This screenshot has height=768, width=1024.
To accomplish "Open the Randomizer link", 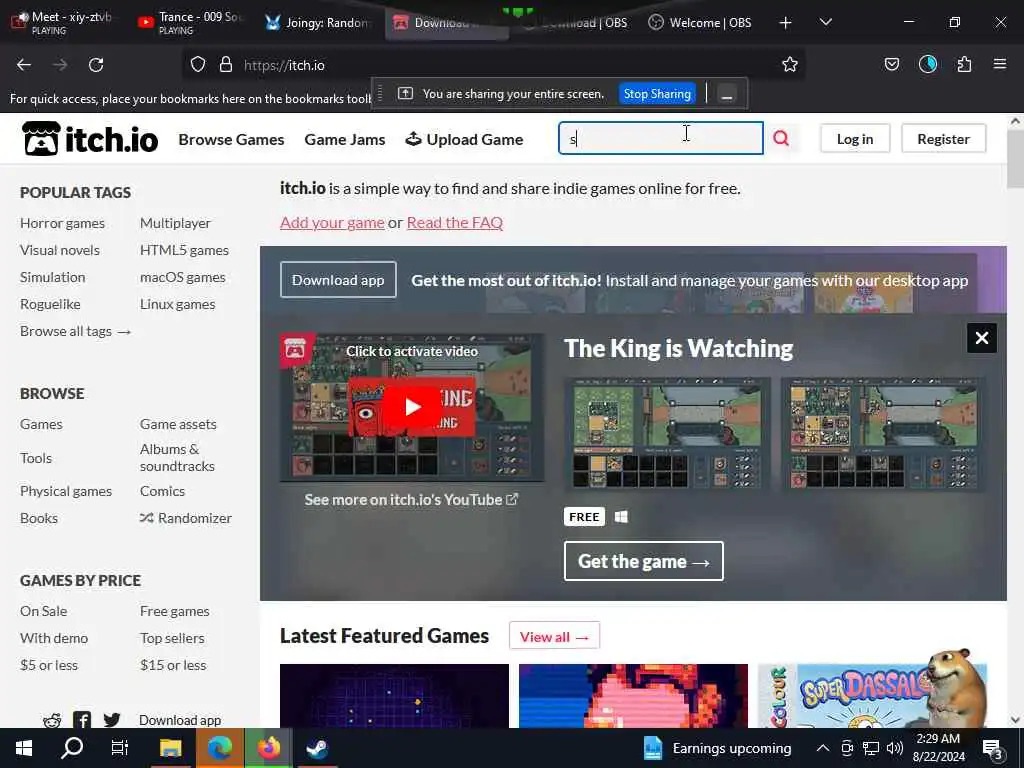I will 185,518.
